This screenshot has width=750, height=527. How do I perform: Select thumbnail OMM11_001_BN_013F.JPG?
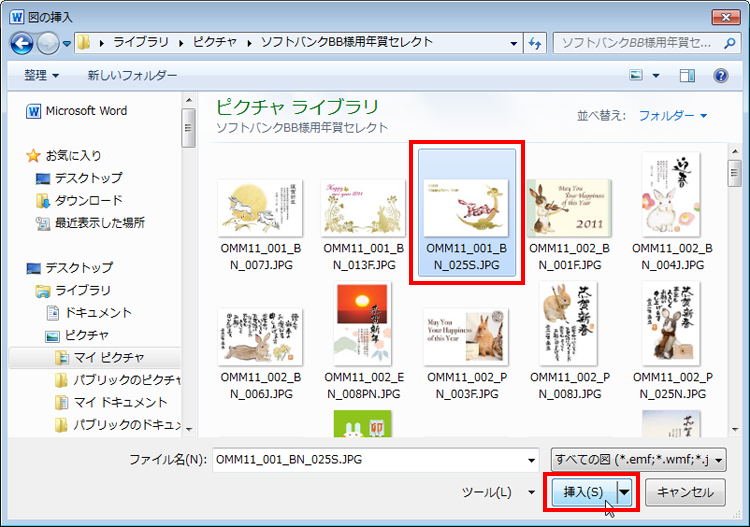364,224
